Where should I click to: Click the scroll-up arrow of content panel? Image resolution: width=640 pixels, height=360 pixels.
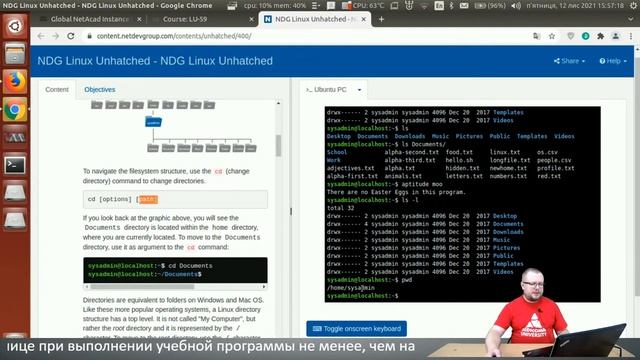pos(278,103)
